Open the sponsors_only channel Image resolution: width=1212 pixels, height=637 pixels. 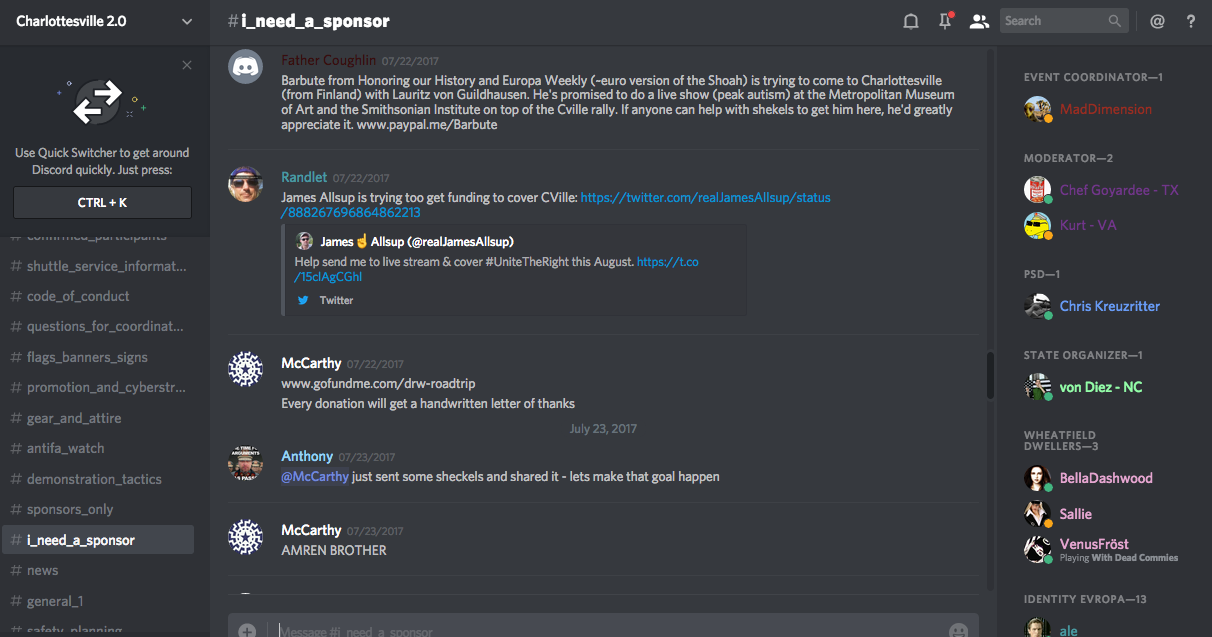(70, 509)
